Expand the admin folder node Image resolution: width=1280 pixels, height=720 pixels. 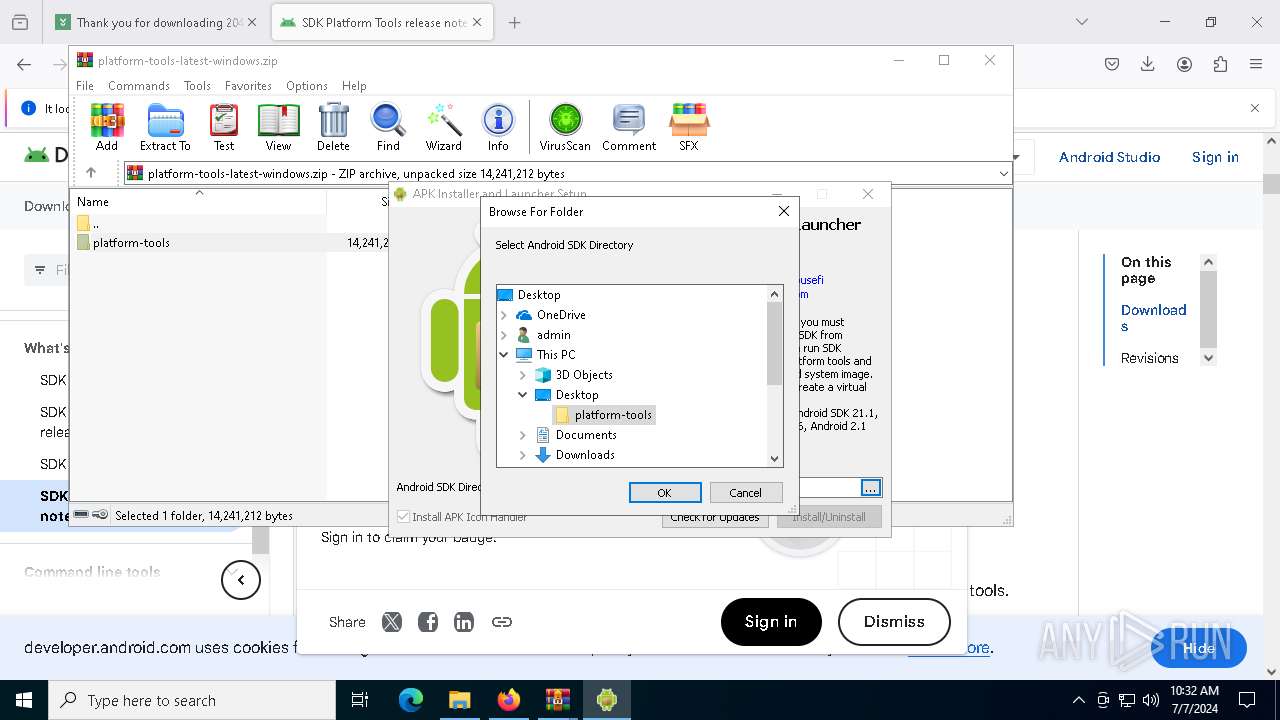tap(504, 335)
